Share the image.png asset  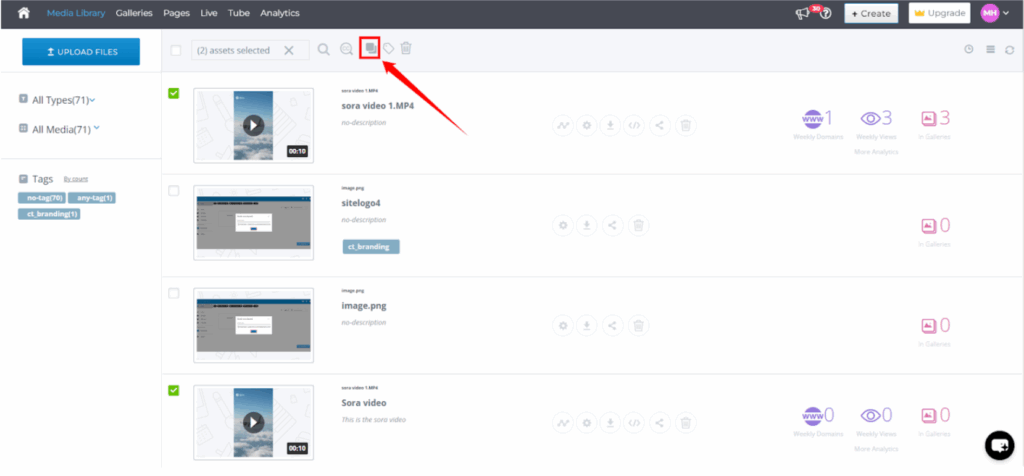[611, 325]
